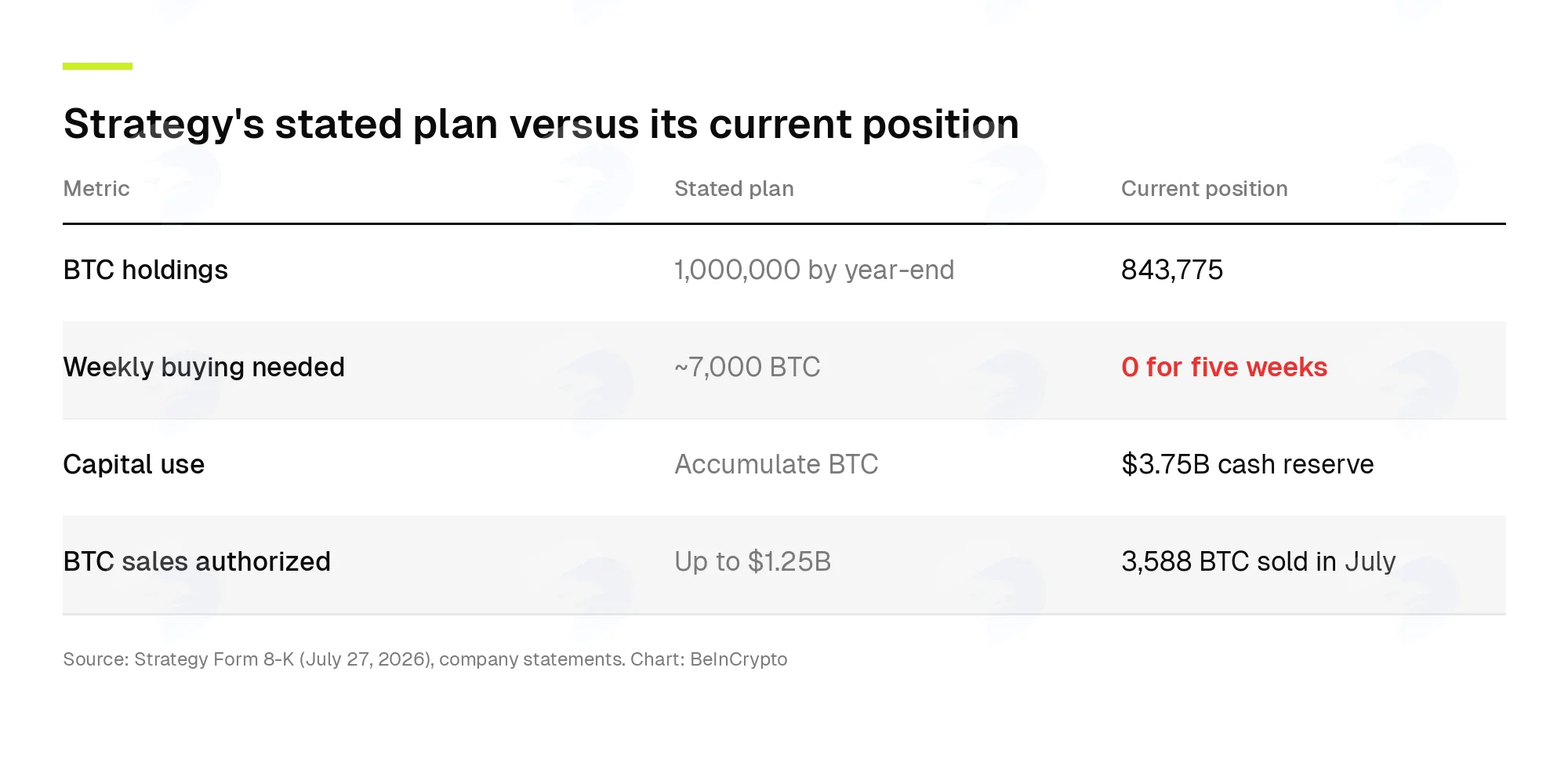Select the green accent bar above title
The height and width of the screenshot is (762, 1568).
[97, 66]
